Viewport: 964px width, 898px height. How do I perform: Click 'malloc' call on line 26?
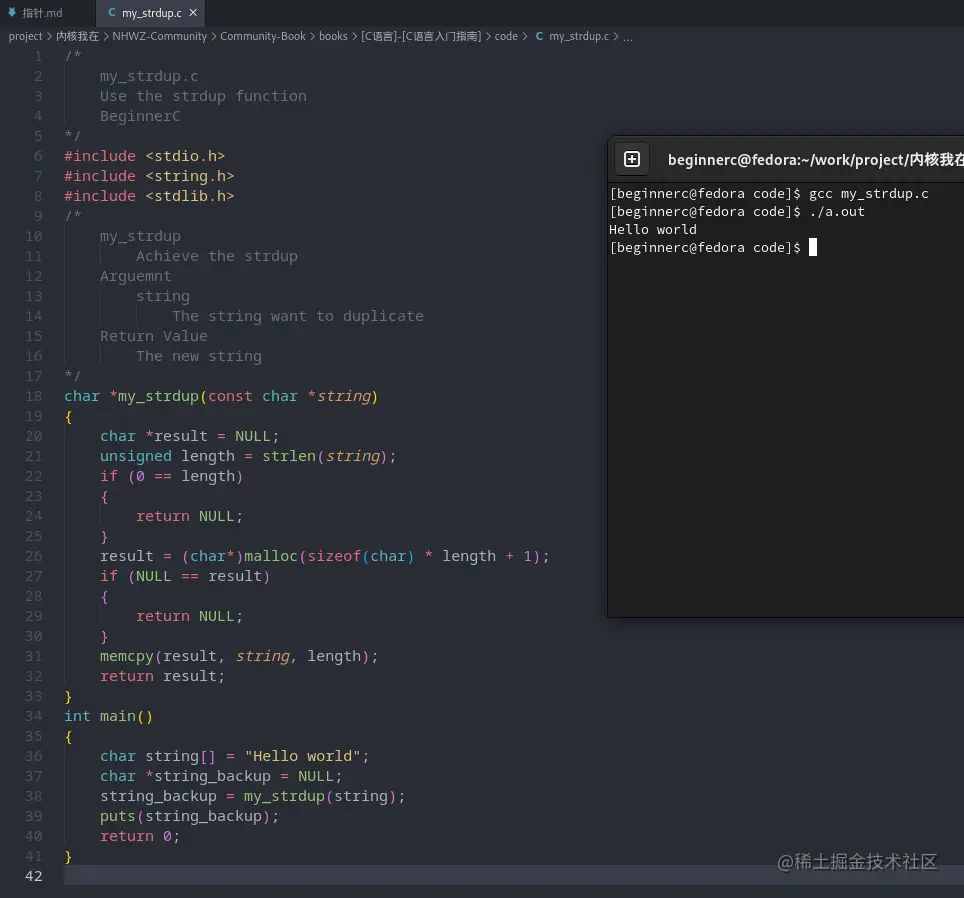pos(271,556)
